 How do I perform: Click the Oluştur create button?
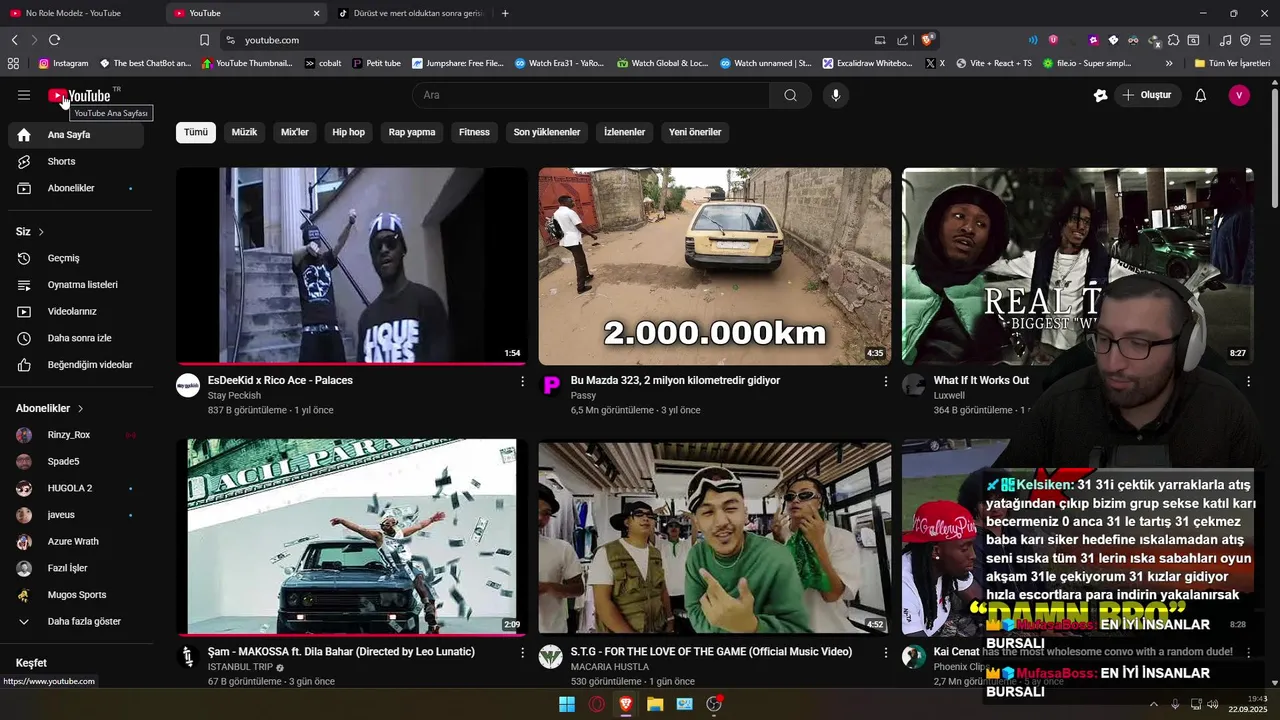tap(1146, 95)
